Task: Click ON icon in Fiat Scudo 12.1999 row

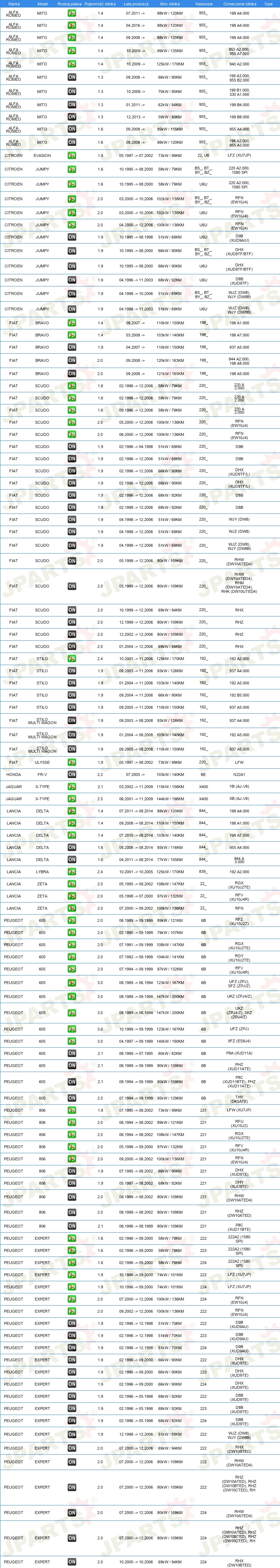Action: 71,622
